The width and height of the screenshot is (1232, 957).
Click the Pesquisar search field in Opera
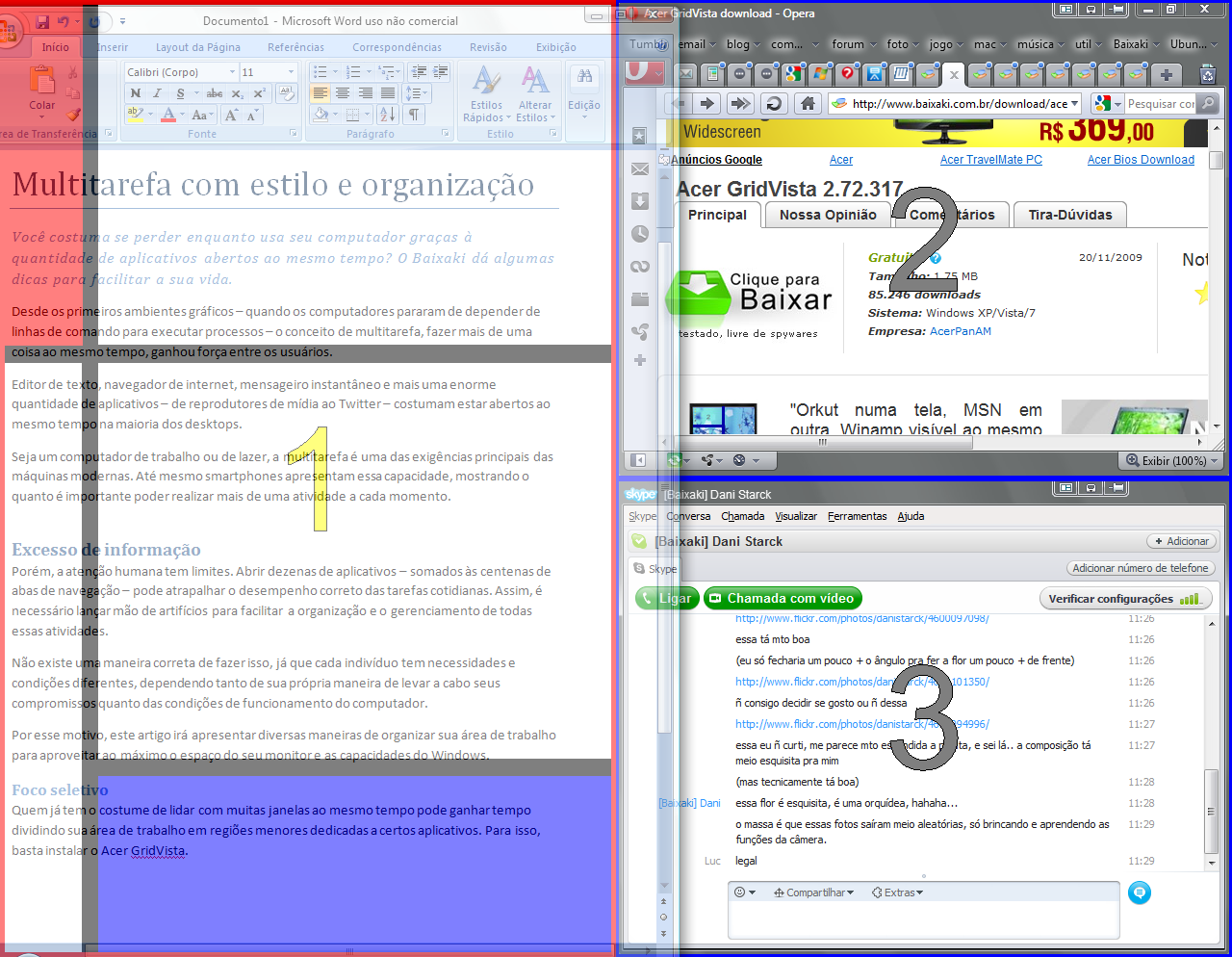tap(1160, 104)
